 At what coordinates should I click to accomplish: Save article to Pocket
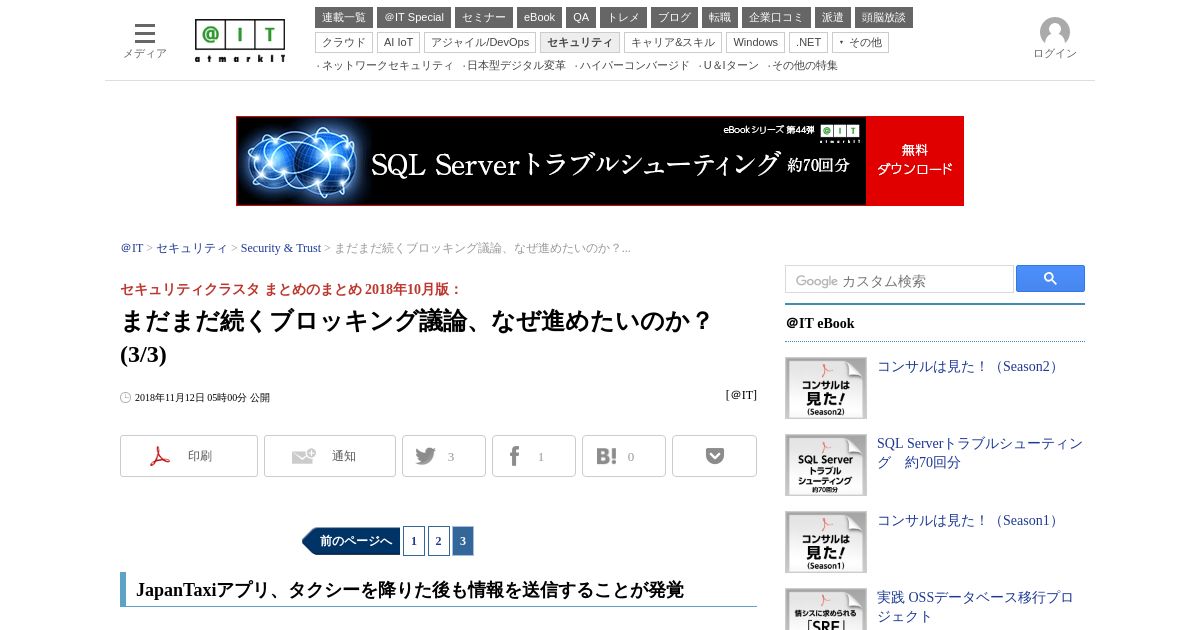714,456
